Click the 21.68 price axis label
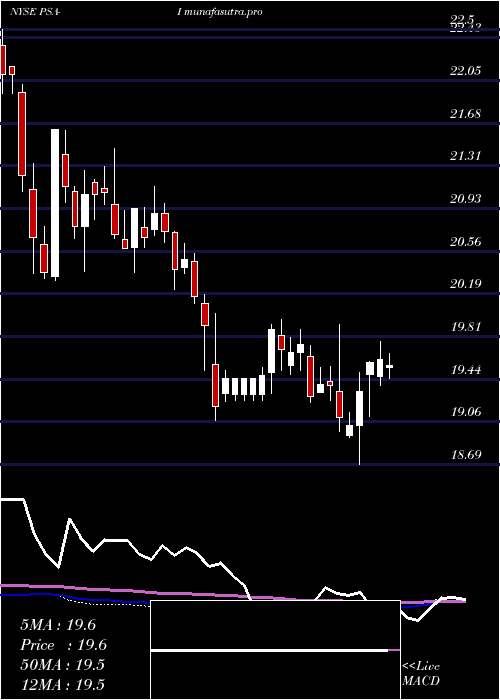The width and height of the screenshot is (500, 700). coord(466,114)
